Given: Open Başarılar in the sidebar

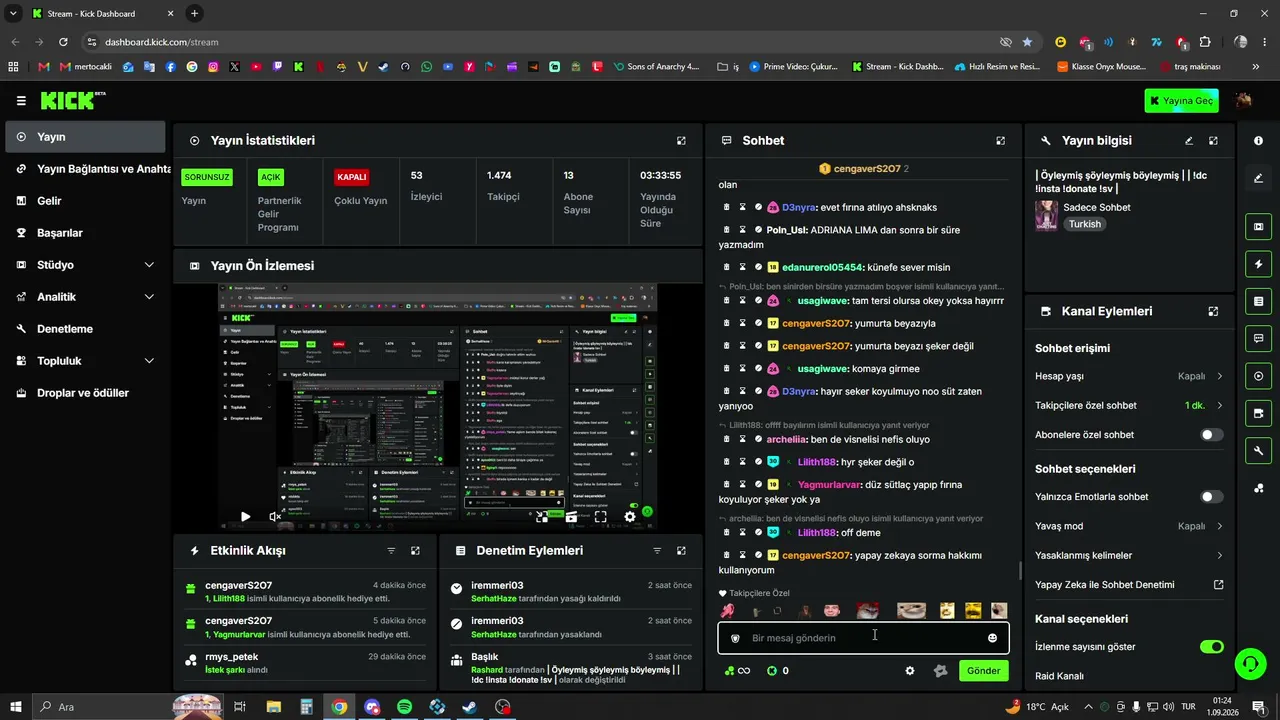Looking at the screenshot, I should coord(85,233).
